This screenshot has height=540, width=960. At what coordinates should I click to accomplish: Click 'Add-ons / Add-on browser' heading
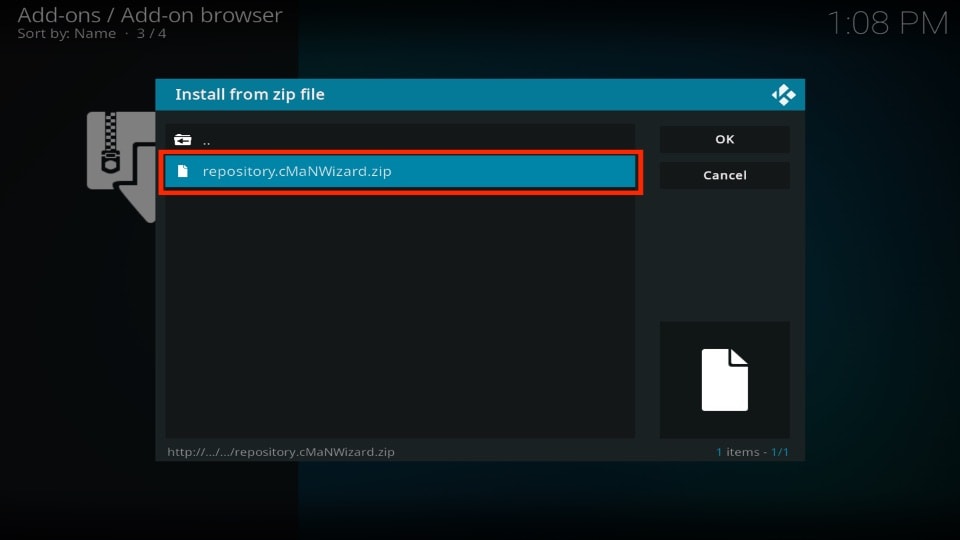click(150, 15)
